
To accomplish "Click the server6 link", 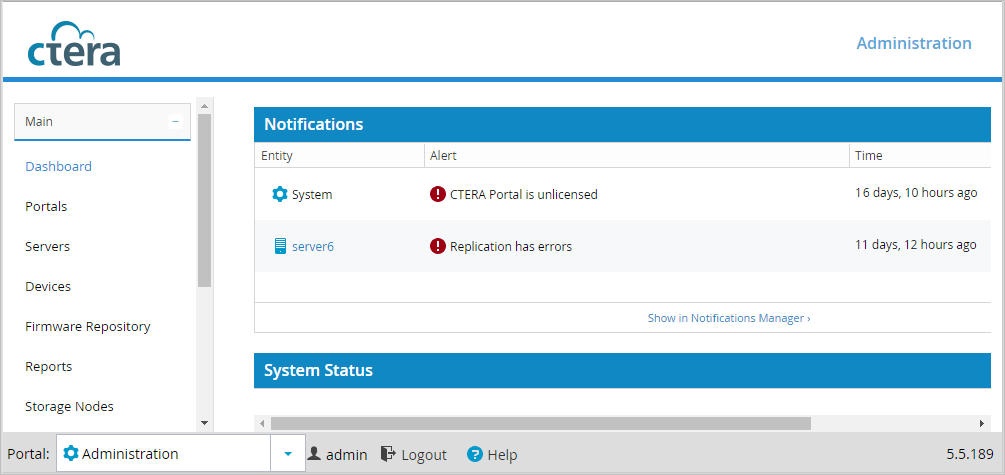I will [313, 246].
